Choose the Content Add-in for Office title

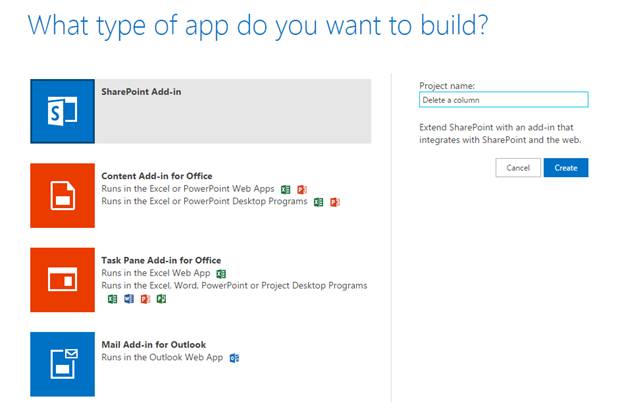pyautogui.click(x=157, y=176)
